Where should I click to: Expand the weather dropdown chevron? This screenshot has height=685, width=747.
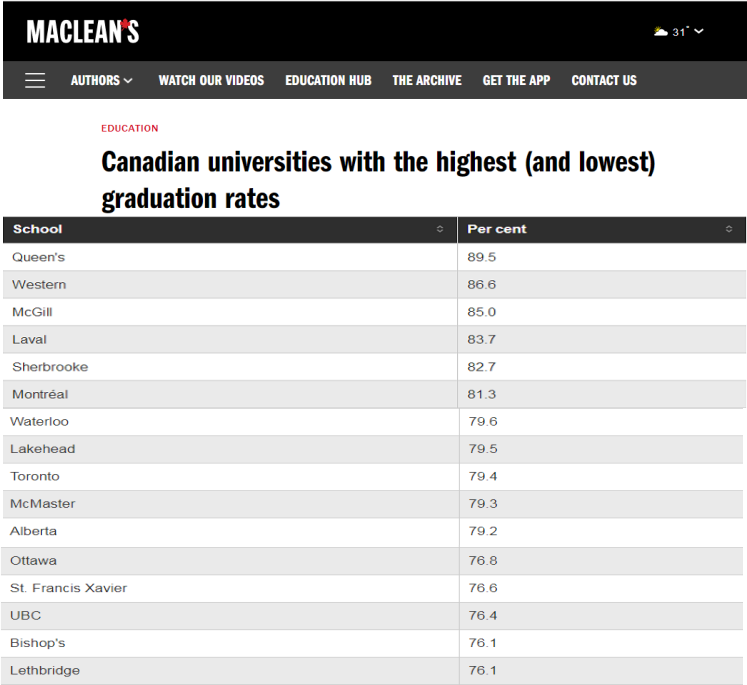(699, 32)
